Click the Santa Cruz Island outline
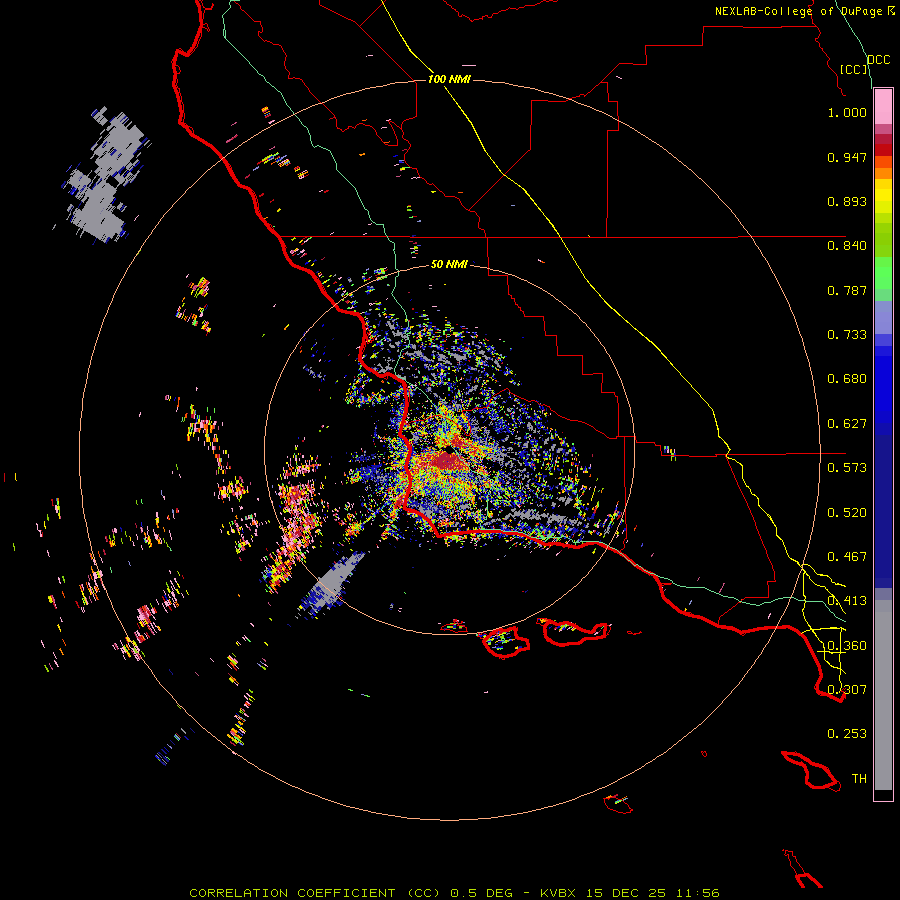Image resolution: width=900 pixels, height=900 pixels. [x=573, y=631]
